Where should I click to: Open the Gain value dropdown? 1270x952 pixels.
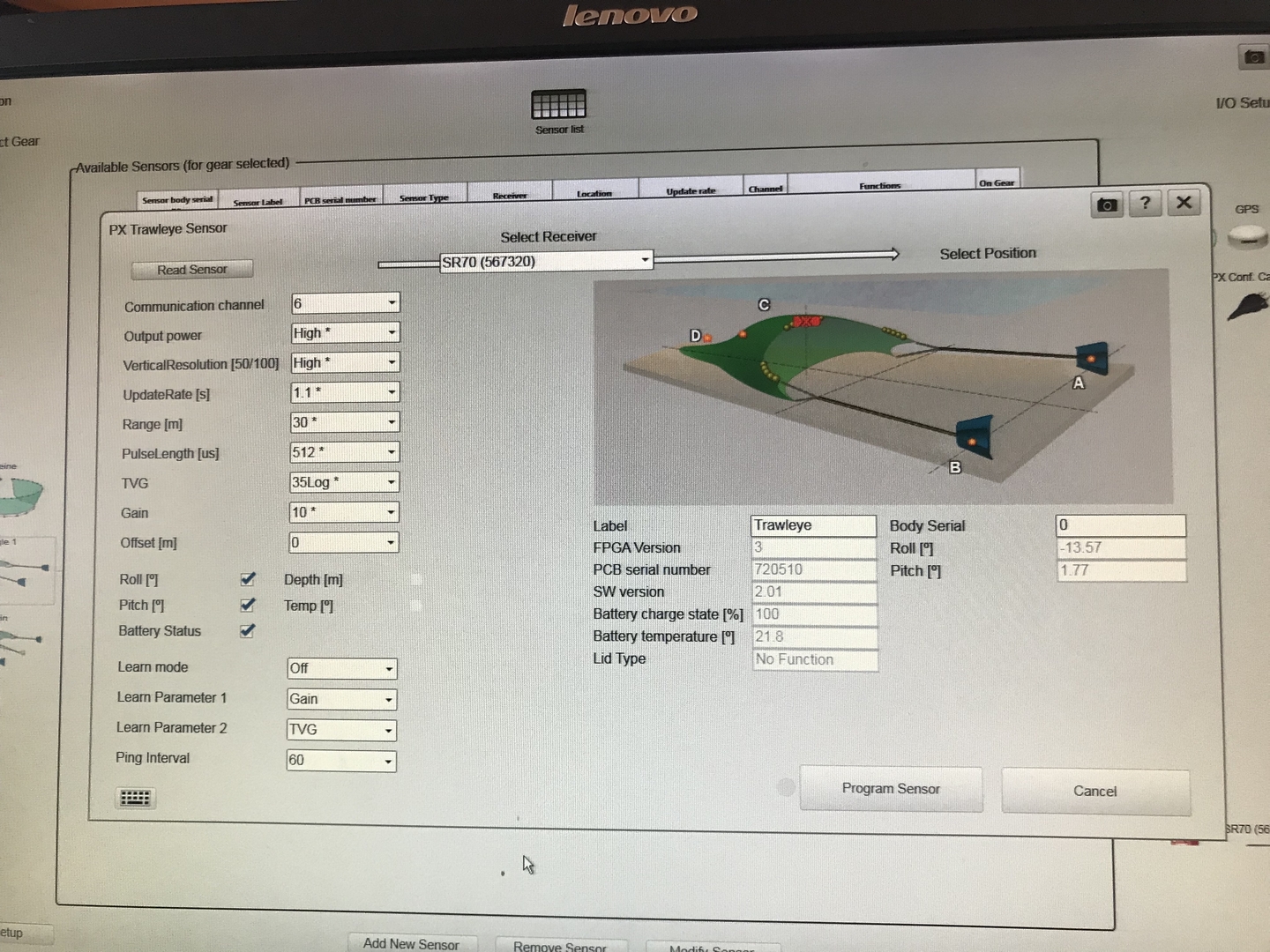point(391,512)
